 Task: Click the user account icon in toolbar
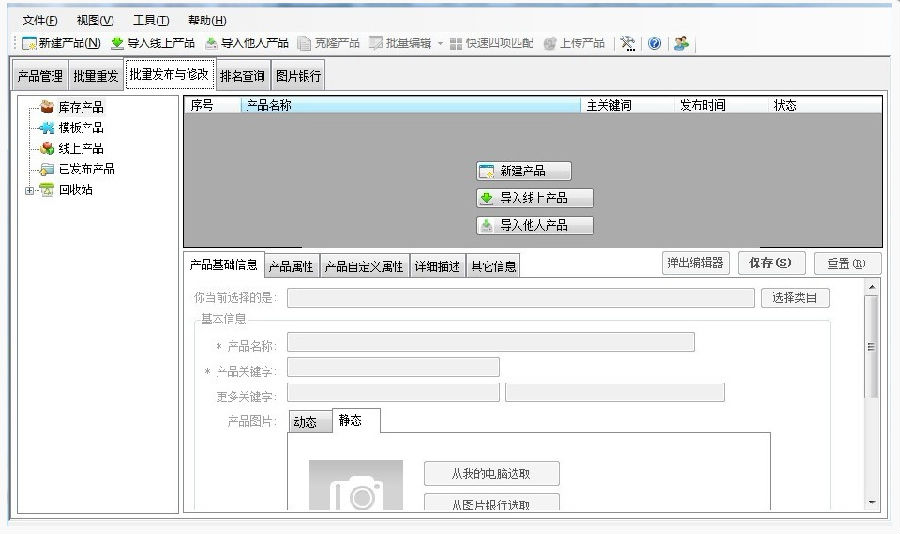tap(681, 44)
